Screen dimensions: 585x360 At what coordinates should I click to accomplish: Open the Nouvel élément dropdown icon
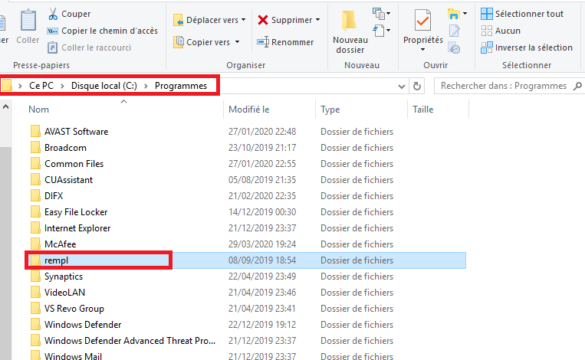tap(381, 14)
